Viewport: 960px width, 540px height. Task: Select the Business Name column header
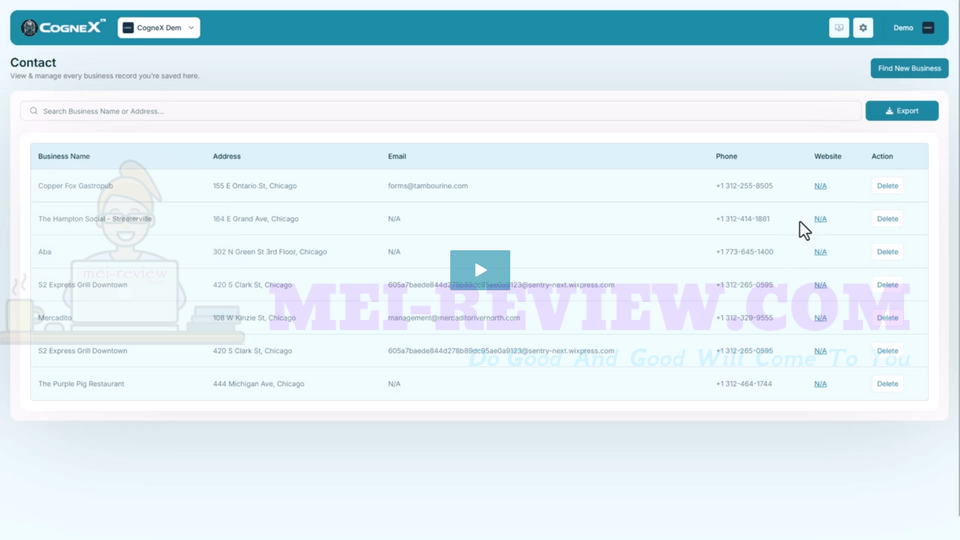pos(64,156)
